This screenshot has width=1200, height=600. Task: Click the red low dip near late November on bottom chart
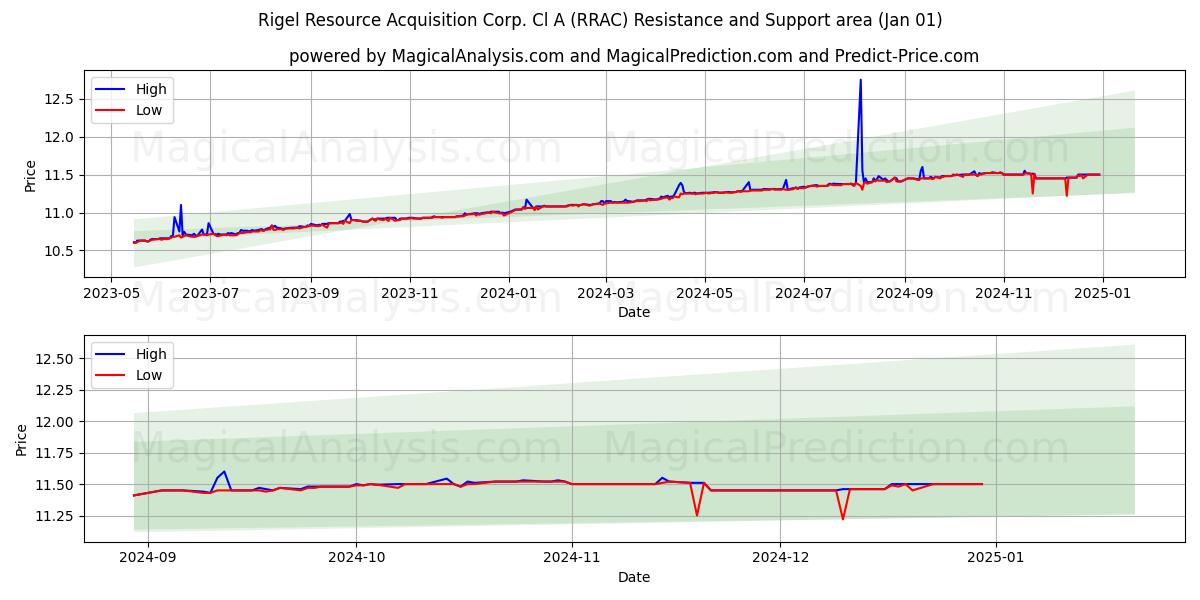(697, 514)
